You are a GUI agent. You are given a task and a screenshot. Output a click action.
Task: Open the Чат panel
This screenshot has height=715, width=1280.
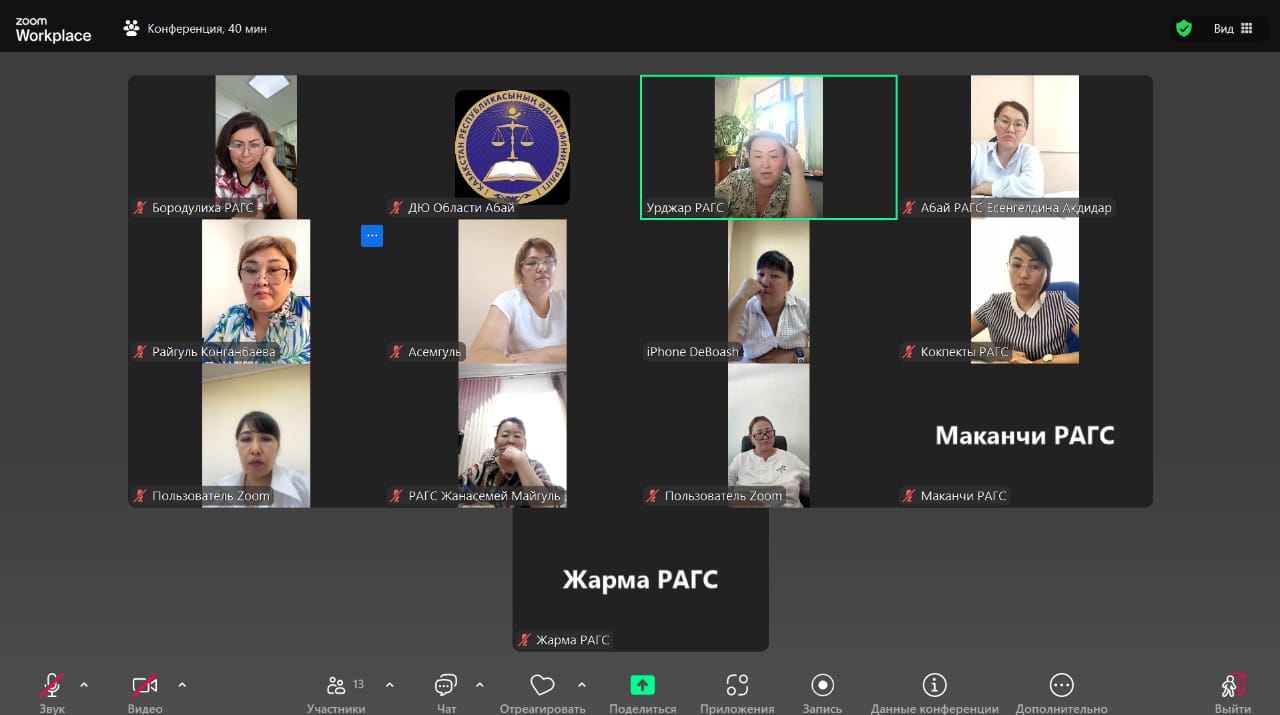click(x=444, y=686)
